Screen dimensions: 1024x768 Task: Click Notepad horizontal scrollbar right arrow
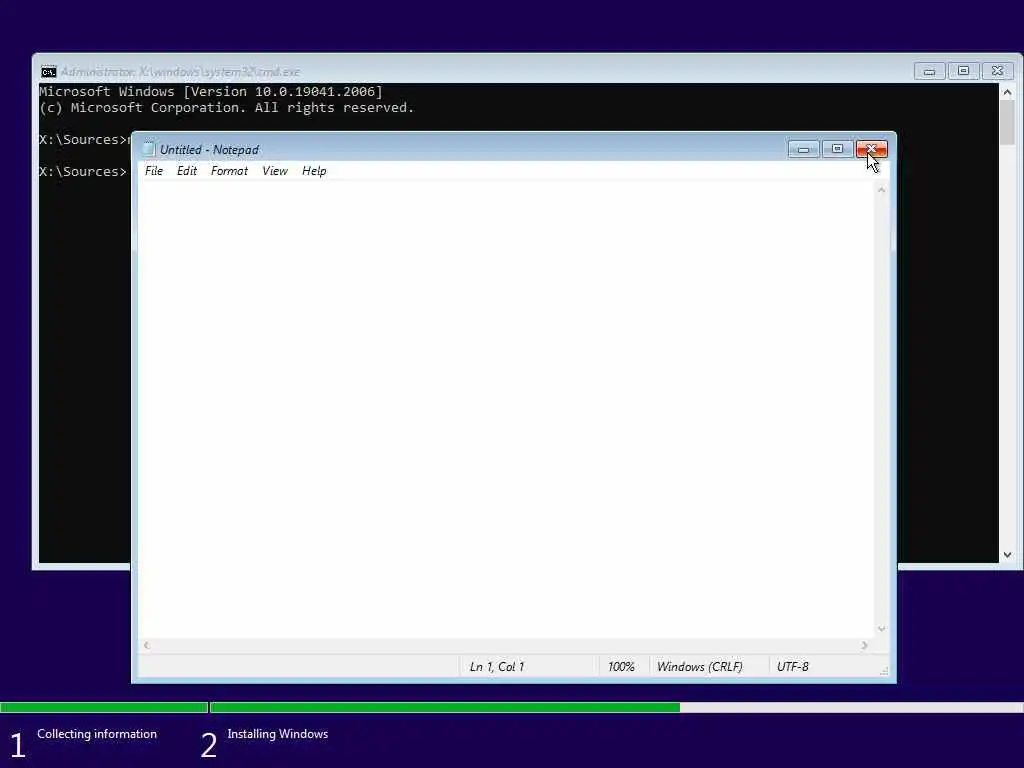pyautogui.click(x=865, y=645)
